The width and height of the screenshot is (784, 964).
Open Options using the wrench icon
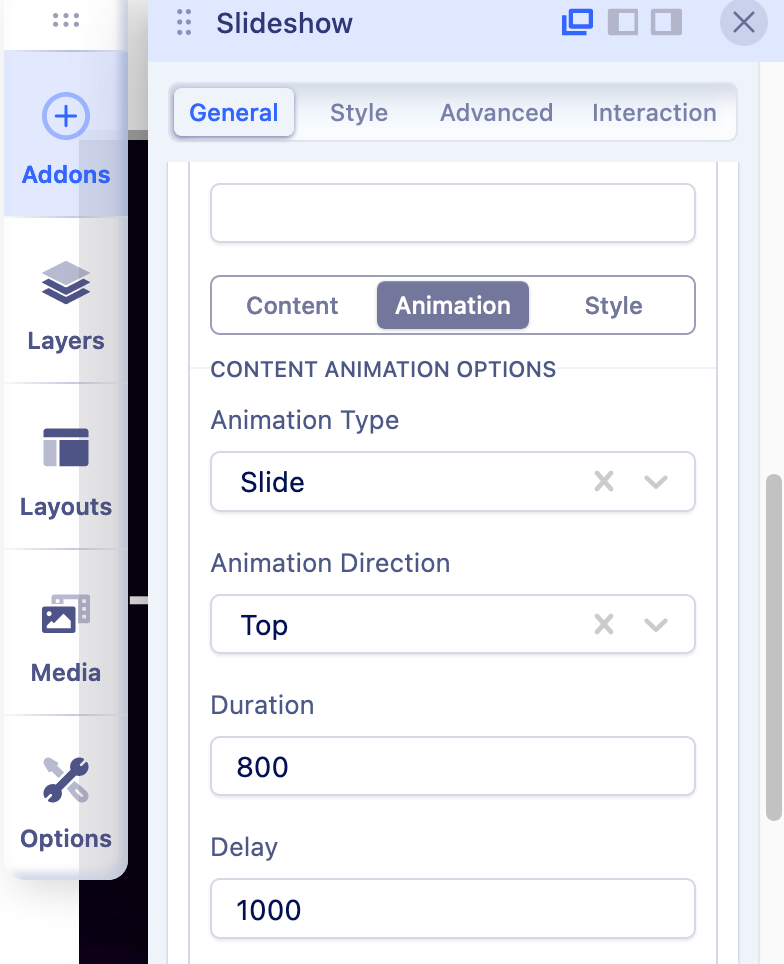coord(65,783)
